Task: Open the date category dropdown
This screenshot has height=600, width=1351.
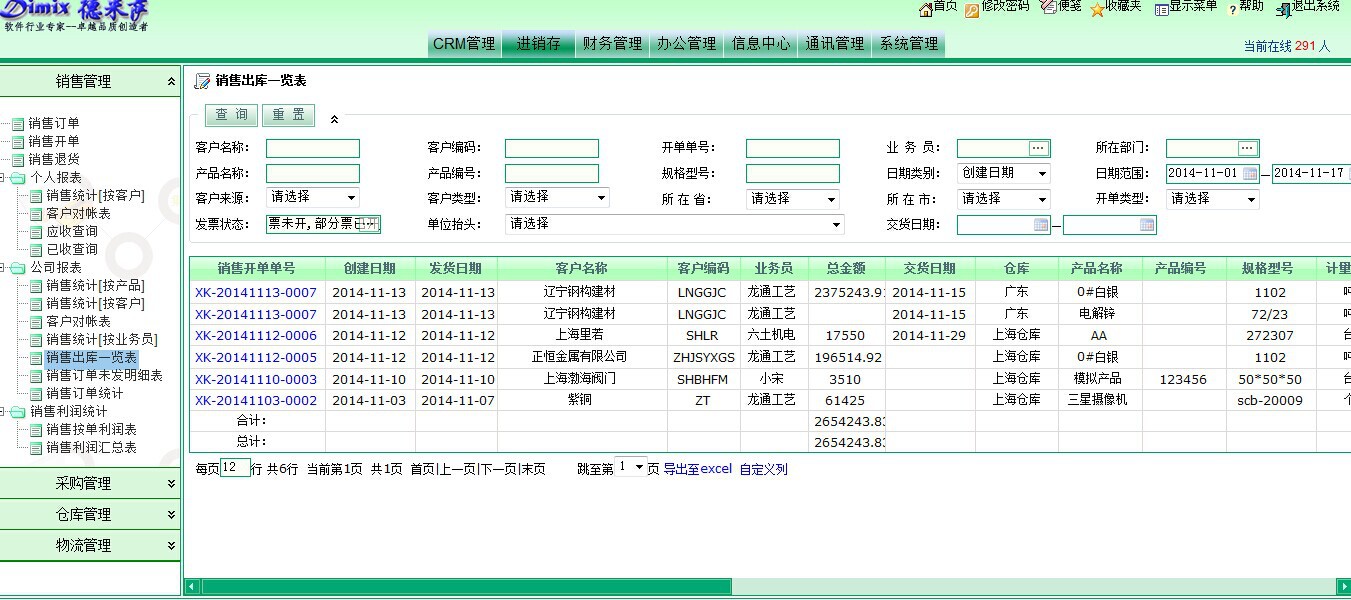Action: pos(1003,173)
